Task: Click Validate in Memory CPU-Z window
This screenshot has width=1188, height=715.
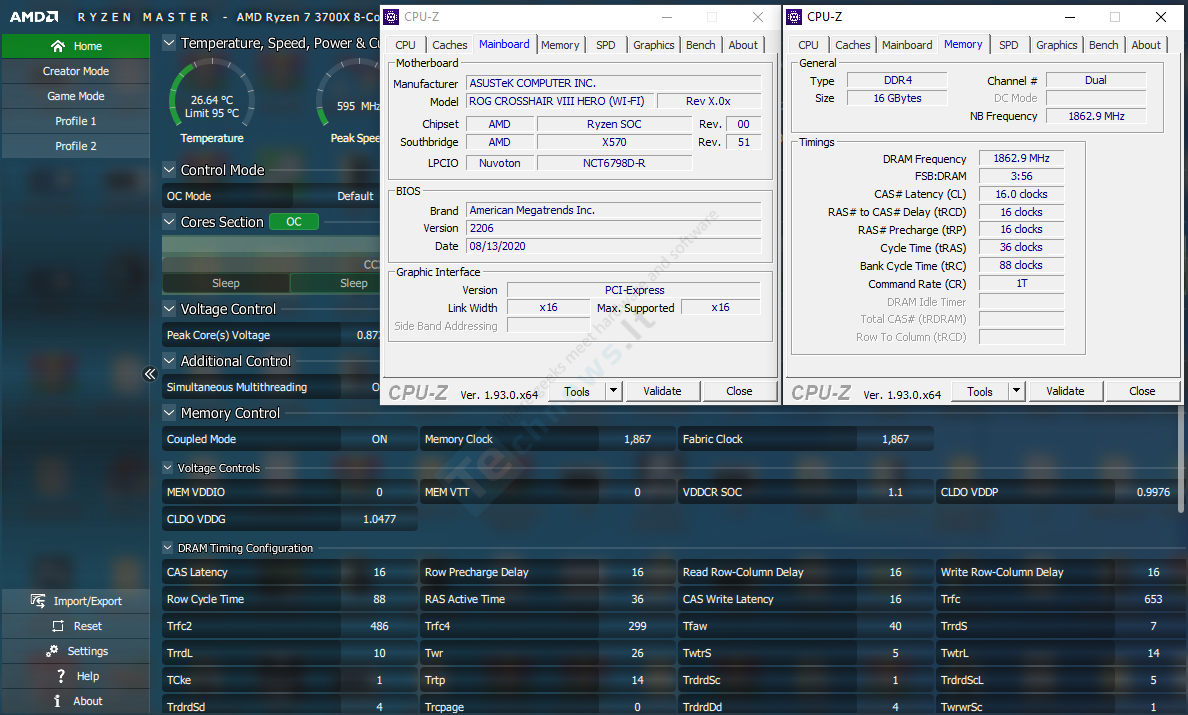Action: pos(1065,391)
